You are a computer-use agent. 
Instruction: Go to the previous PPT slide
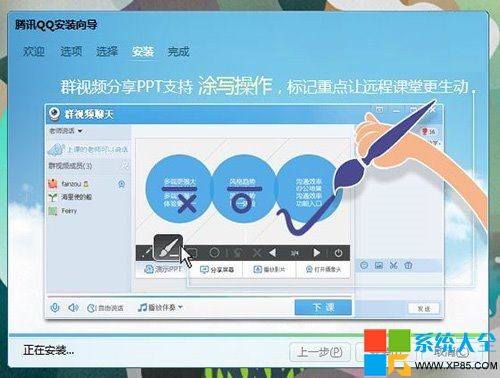[x=273, y=253]
